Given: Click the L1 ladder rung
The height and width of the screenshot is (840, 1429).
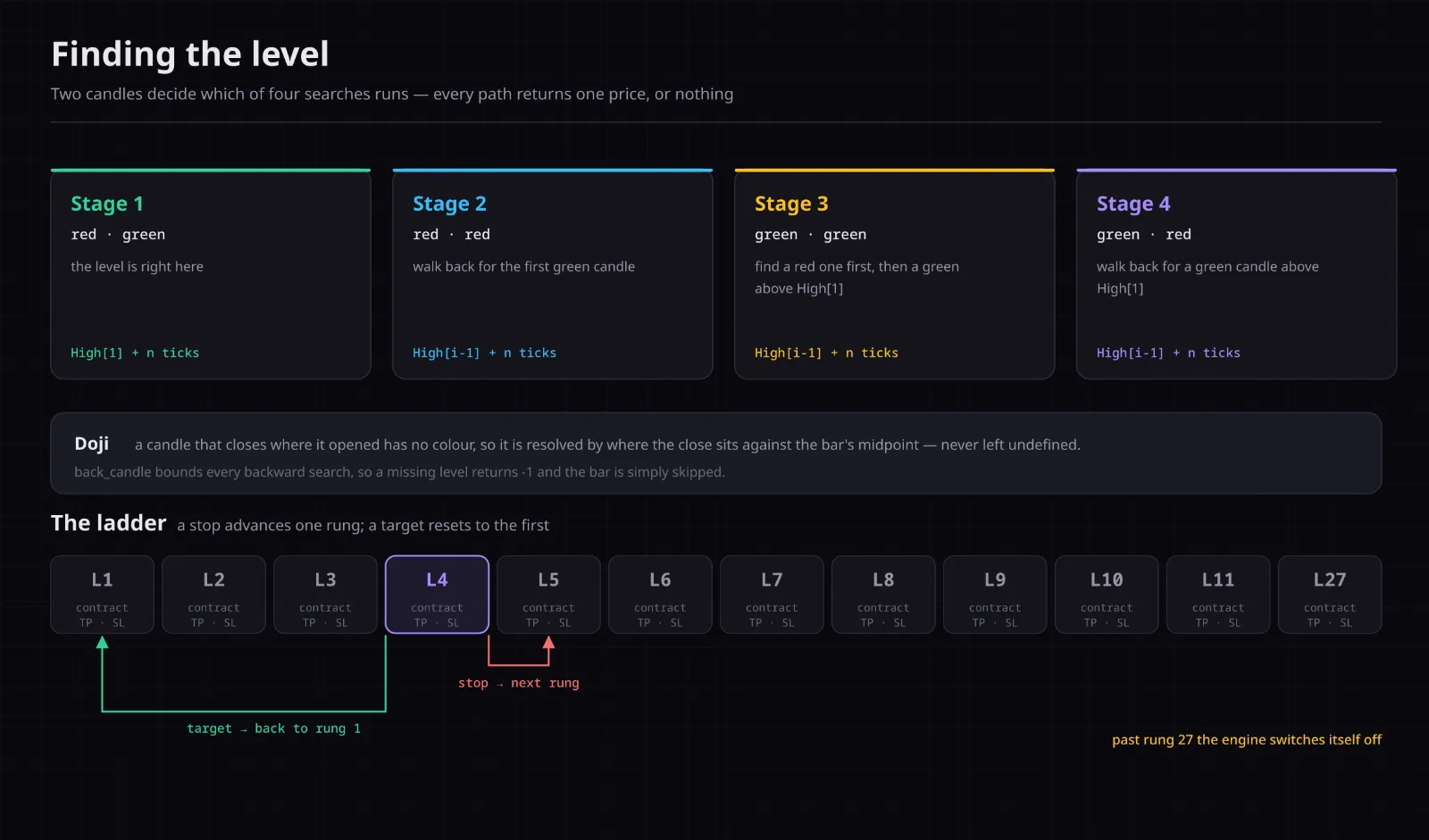Looking at the screenshot, I should pyautogui.click(x=103, y=595).
